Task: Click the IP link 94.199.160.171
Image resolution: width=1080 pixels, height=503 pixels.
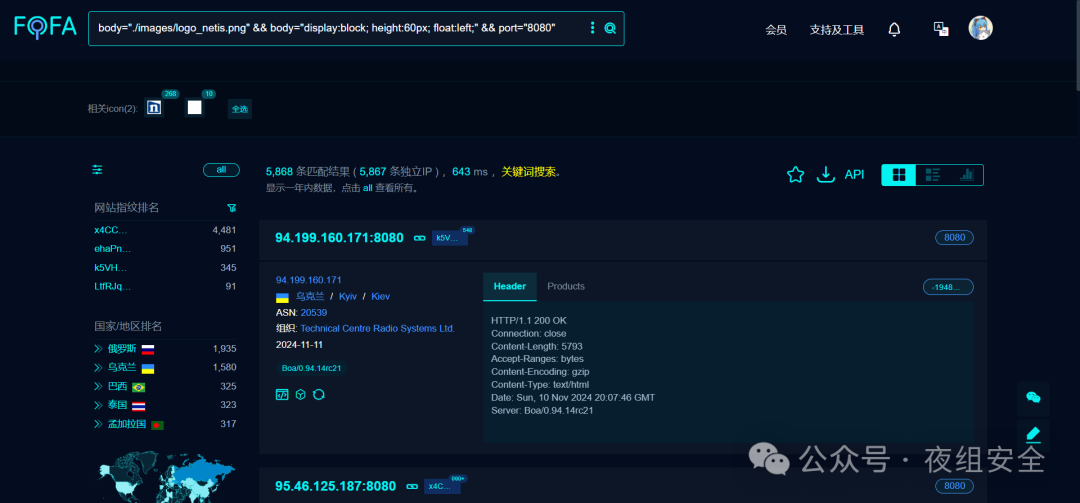Action: click(x=309, y=280)
